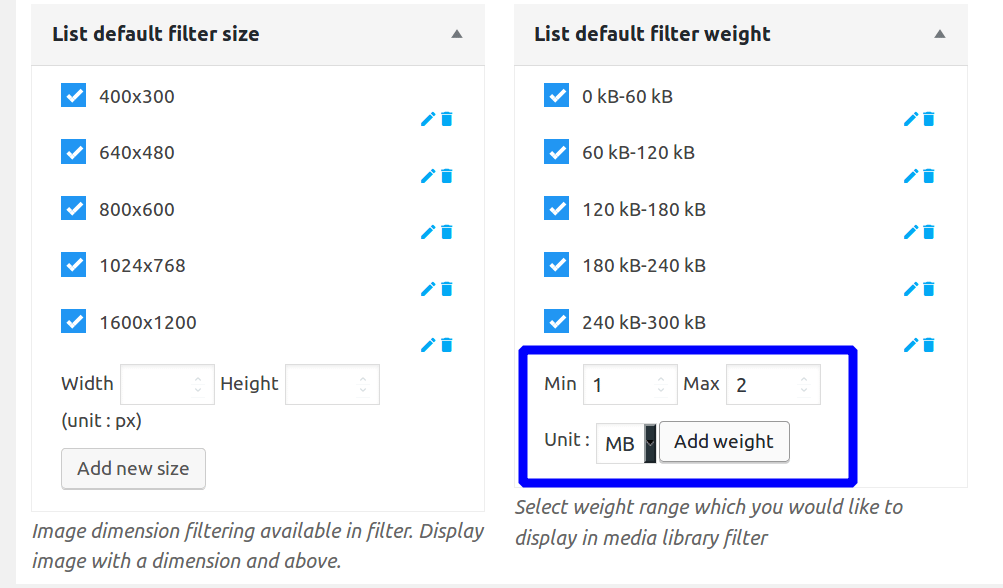Collapse the List default filter size panel

coord(455,33)
